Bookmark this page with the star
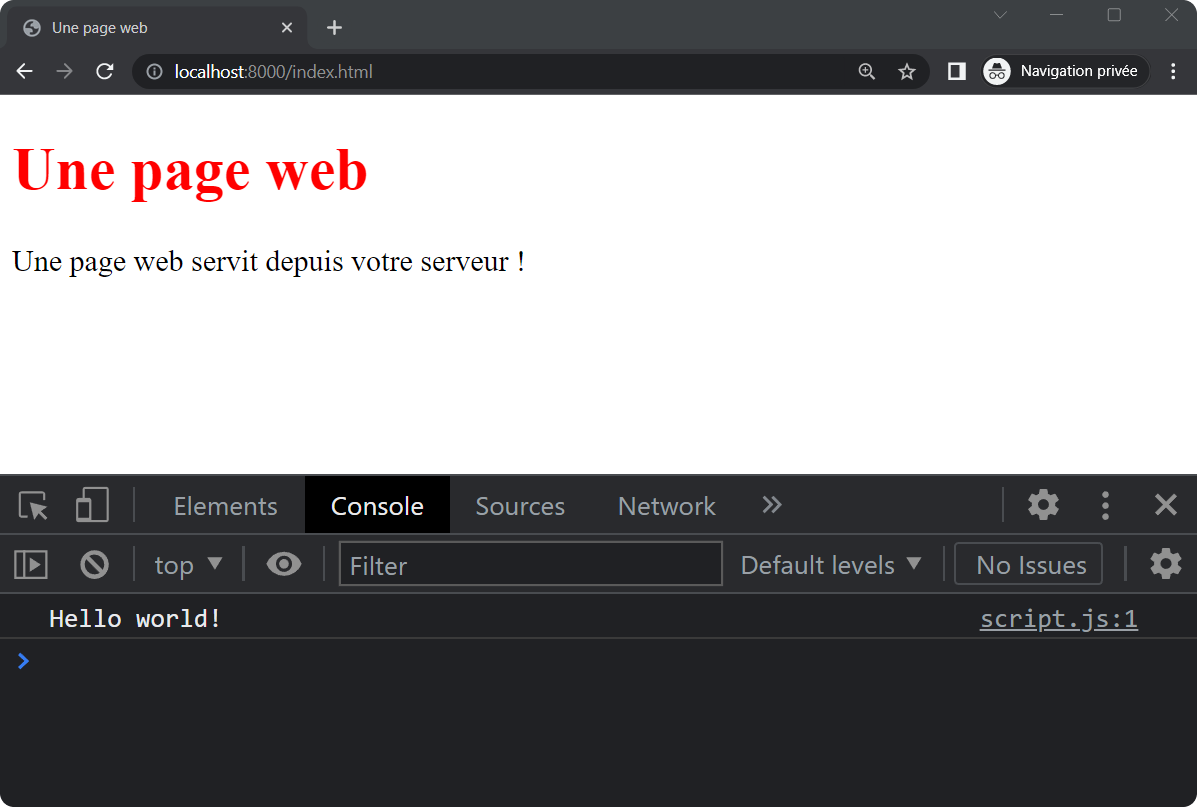Image resolution: width=1197 pixels, height=807 pixels. pos(906,72)
